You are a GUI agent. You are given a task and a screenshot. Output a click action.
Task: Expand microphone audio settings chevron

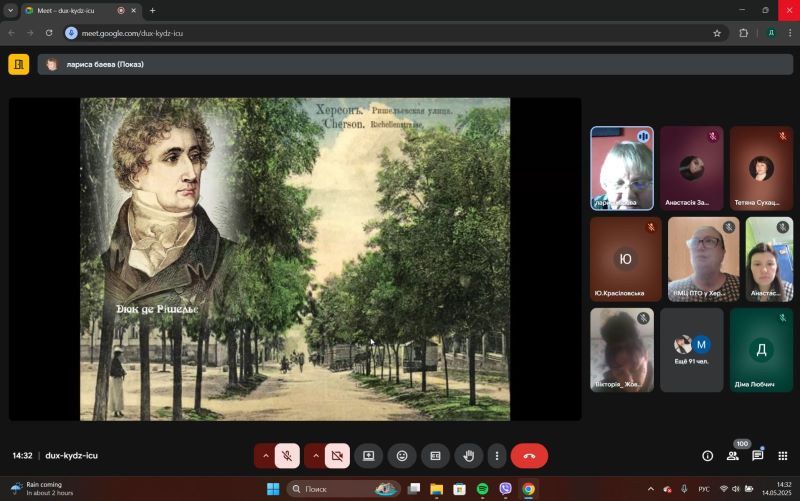(x=265, y=456)
